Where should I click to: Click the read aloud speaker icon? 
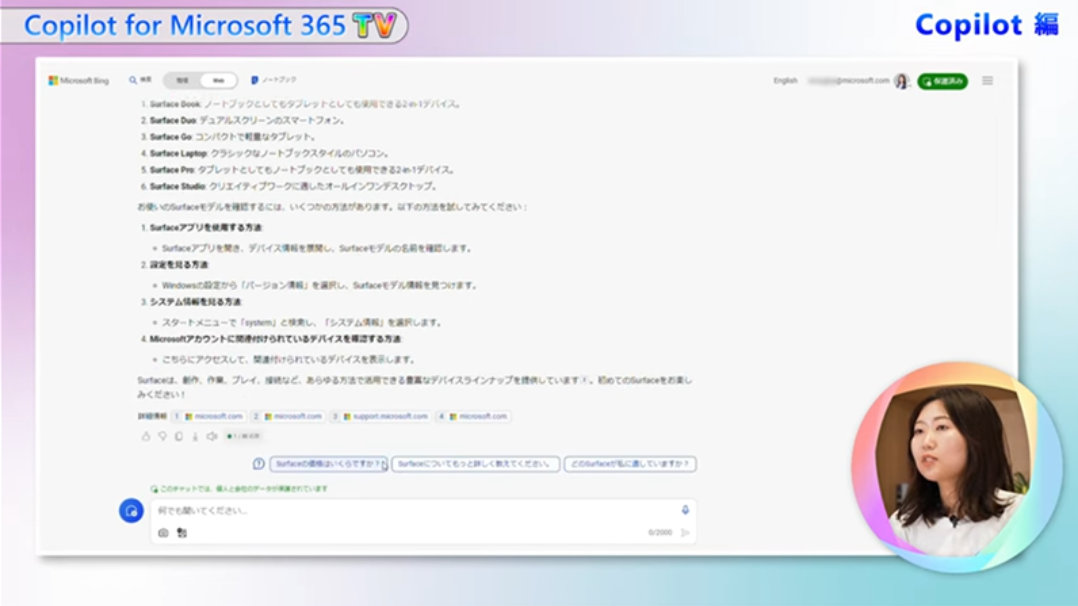211,436
